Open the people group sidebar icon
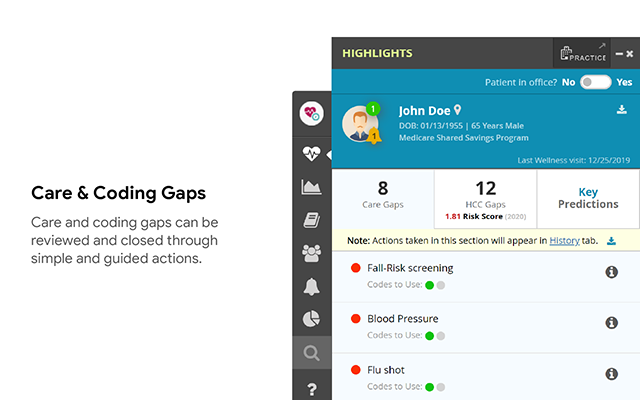640x400 pixels. click(x=311, y=253)
